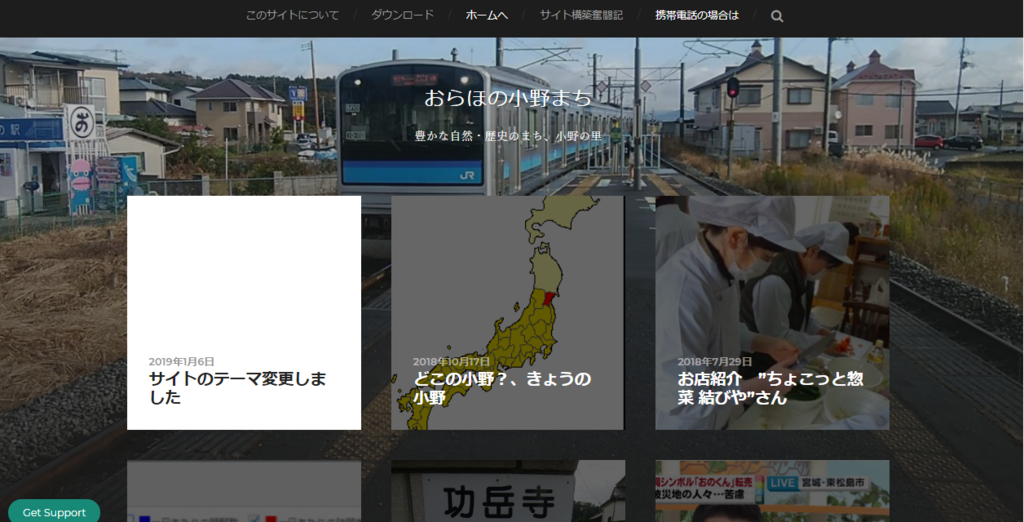Open the LIVE news broadcast thumbnail card

772,491
